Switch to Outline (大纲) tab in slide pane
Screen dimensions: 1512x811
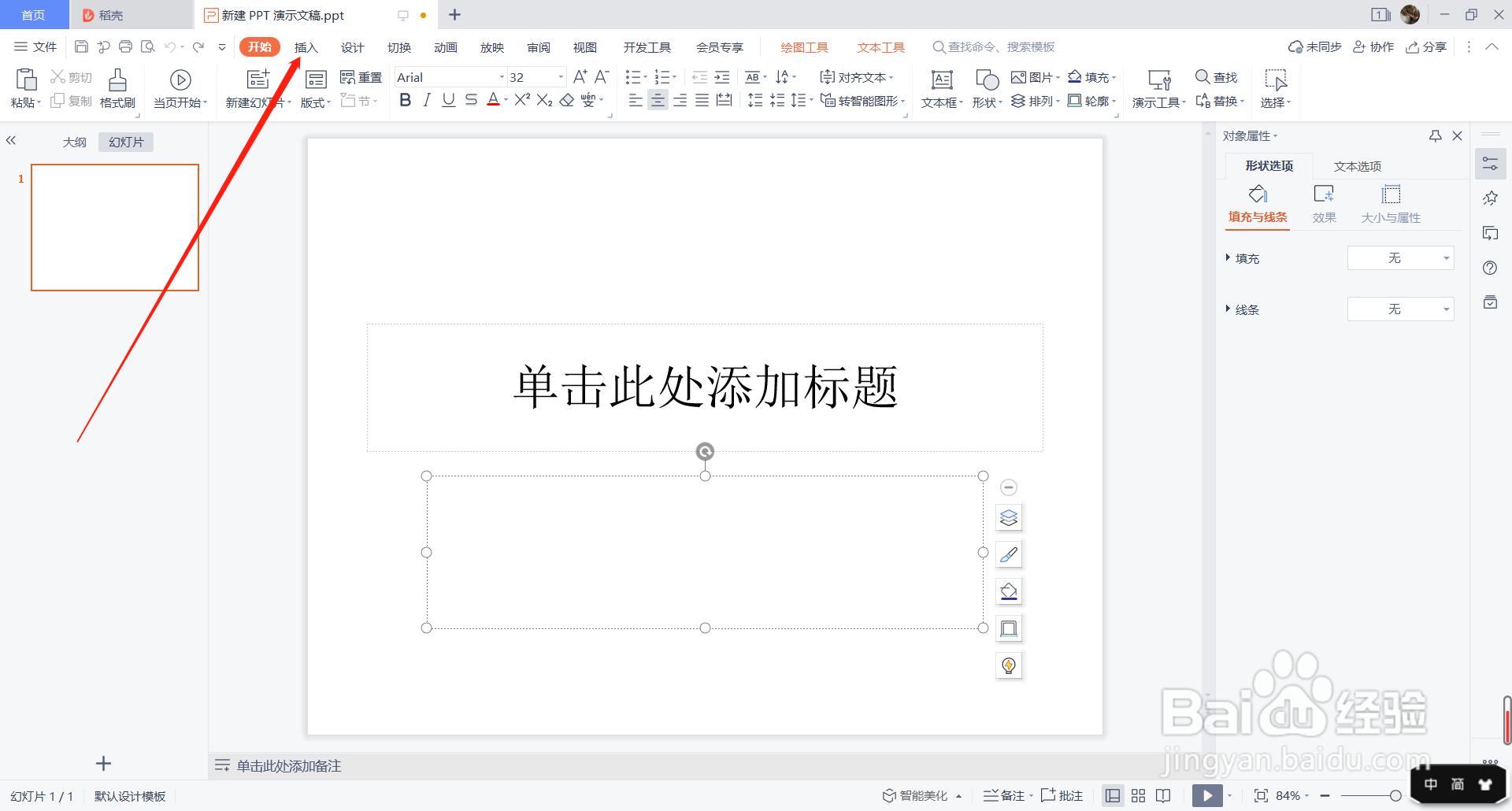coord(74,142)
